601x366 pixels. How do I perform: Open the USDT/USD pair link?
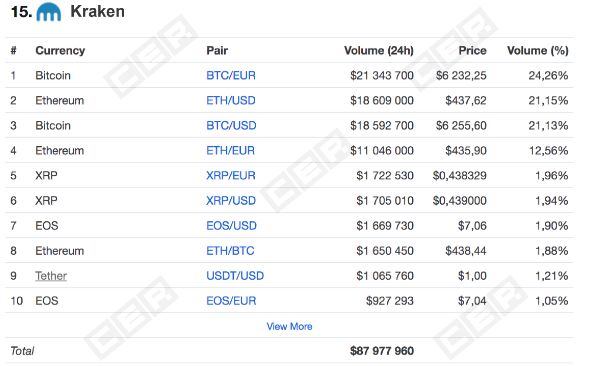(235, 276)
